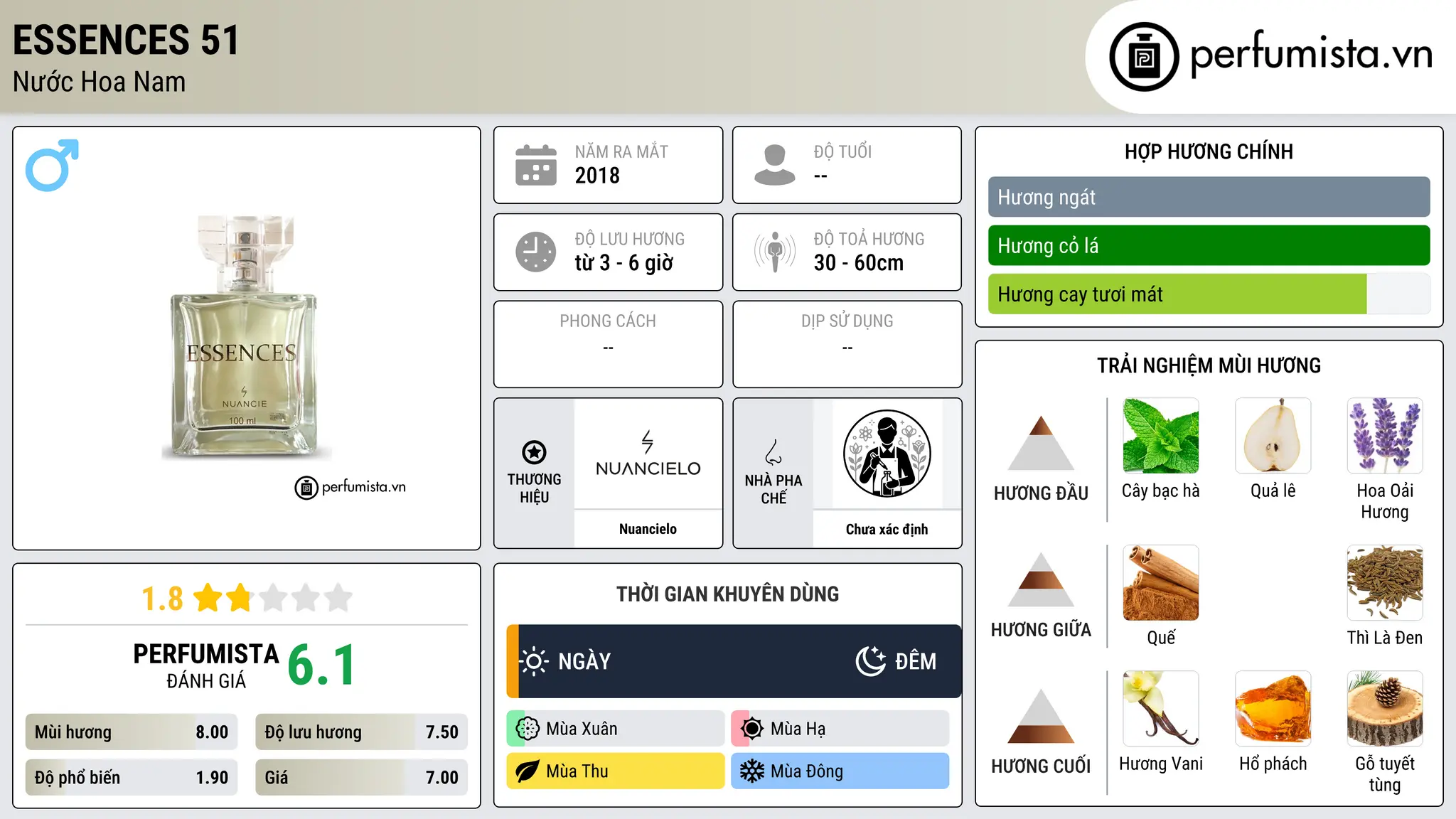Click the sillage value 30 - 60cm

coord(859,263)
